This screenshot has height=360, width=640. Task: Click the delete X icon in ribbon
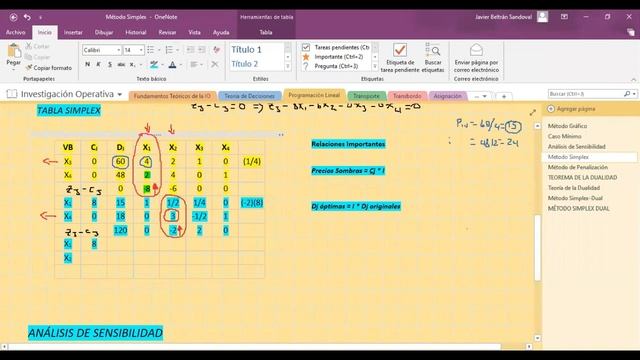point(215,64)
